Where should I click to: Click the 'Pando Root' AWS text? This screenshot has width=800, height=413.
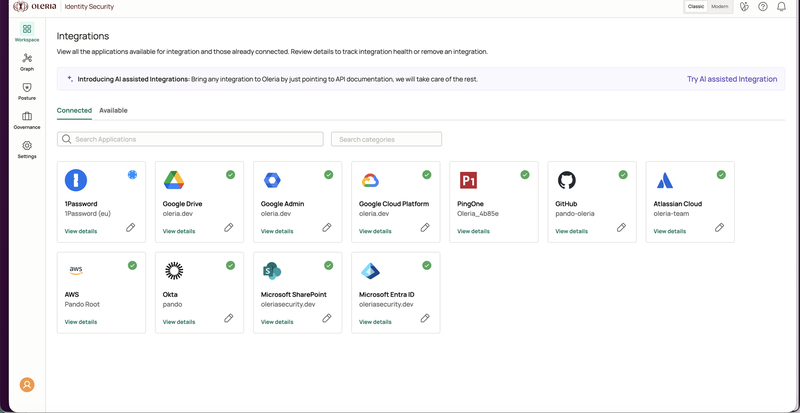click(82, 305)
